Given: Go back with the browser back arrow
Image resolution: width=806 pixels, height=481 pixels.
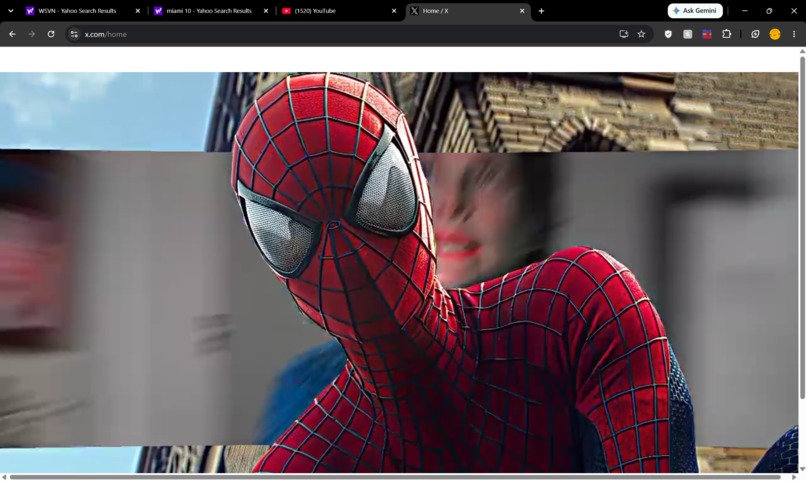Looking at the screenshot, I should coord(12,34).
